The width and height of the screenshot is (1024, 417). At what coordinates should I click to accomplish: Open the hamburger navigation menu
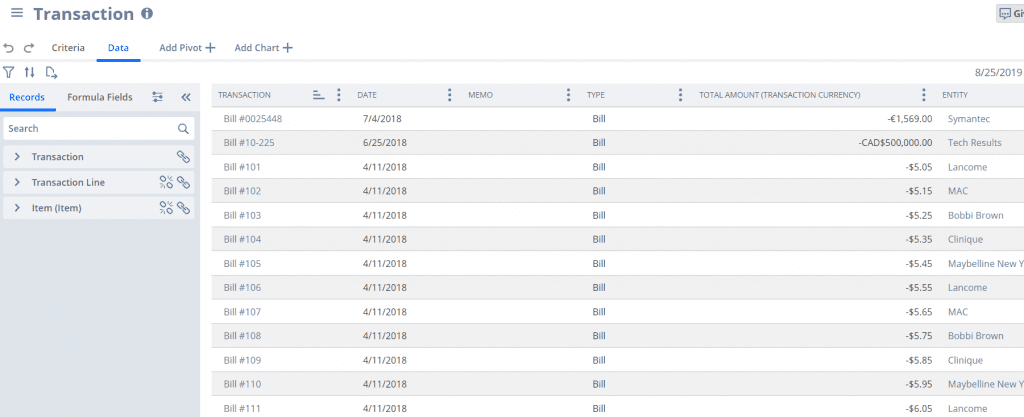pyautogui.click(x=16, y=14)
